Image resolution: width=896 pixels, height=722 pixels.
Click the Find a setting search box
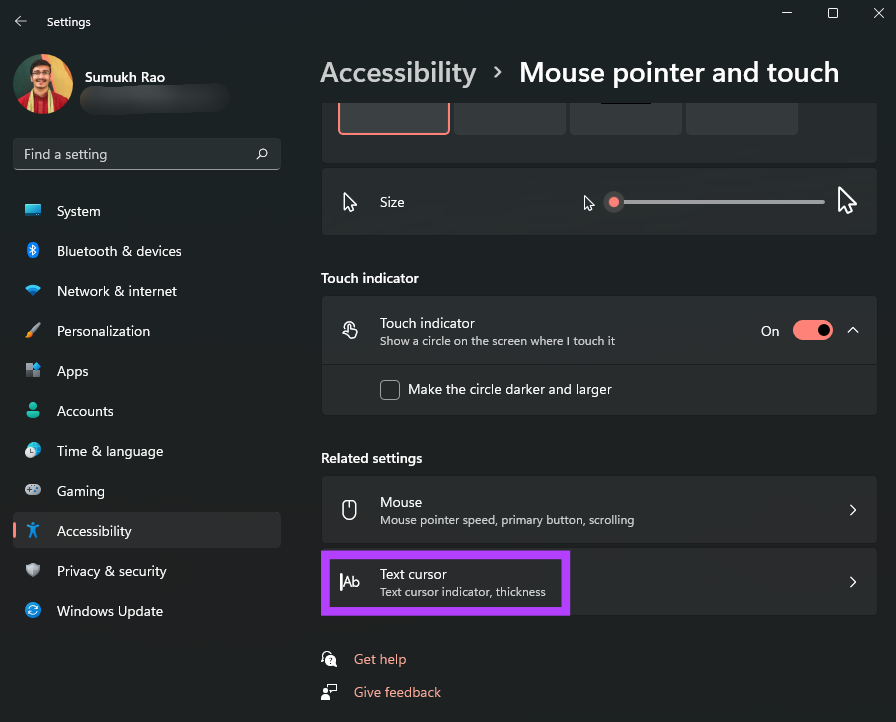point(147,154)
